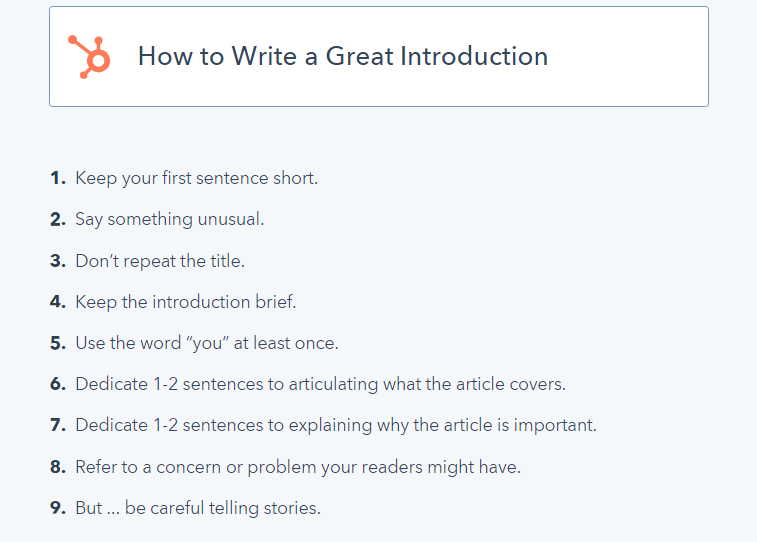Image resolution: width=757 pixels, height=542 pixels.
Task: Click But be careful telling stories item
Action: click(198, 508)
